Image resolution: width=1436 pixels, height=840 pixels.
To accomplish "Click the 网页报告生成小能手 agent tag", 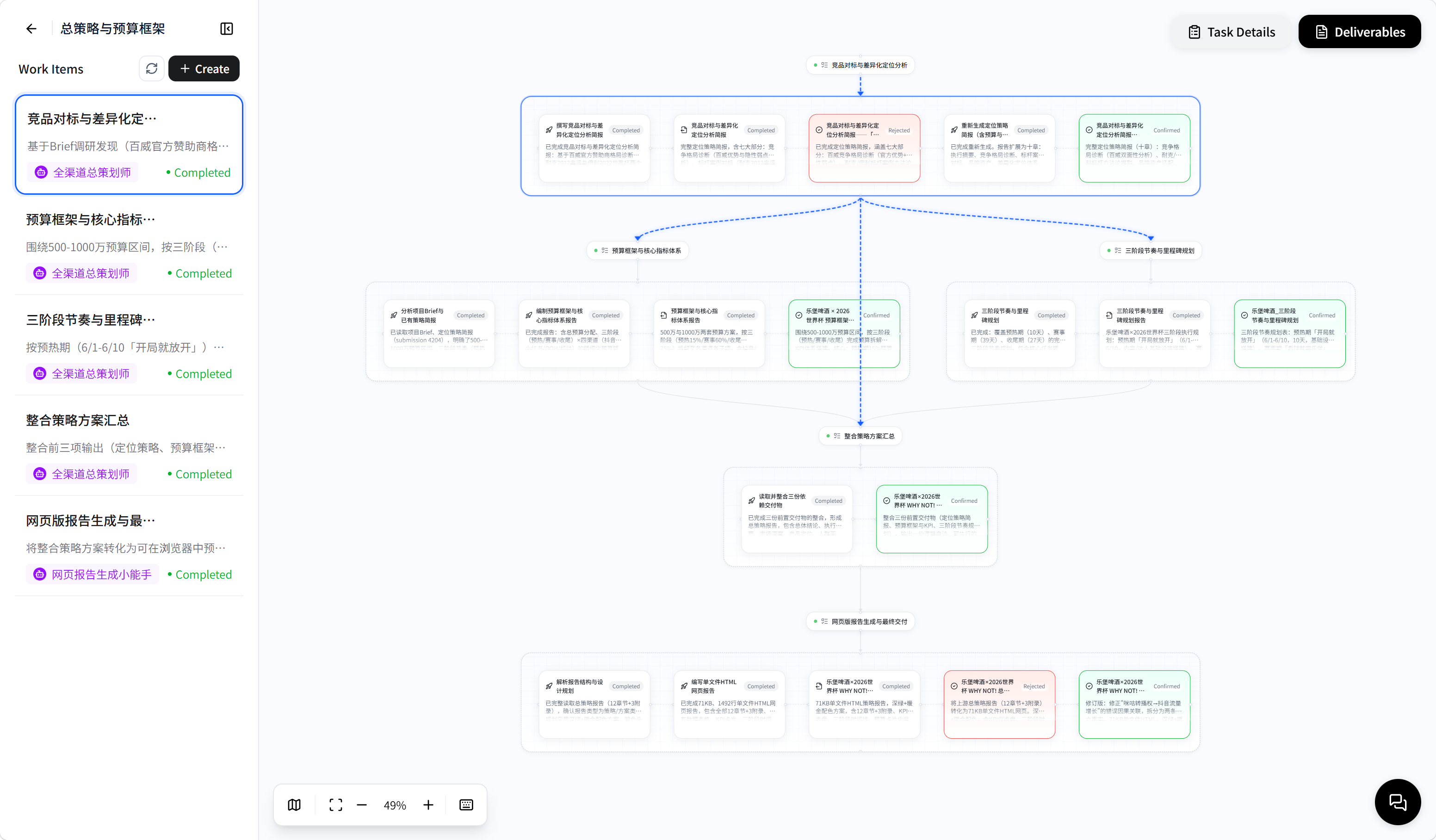I will [93, 574].
